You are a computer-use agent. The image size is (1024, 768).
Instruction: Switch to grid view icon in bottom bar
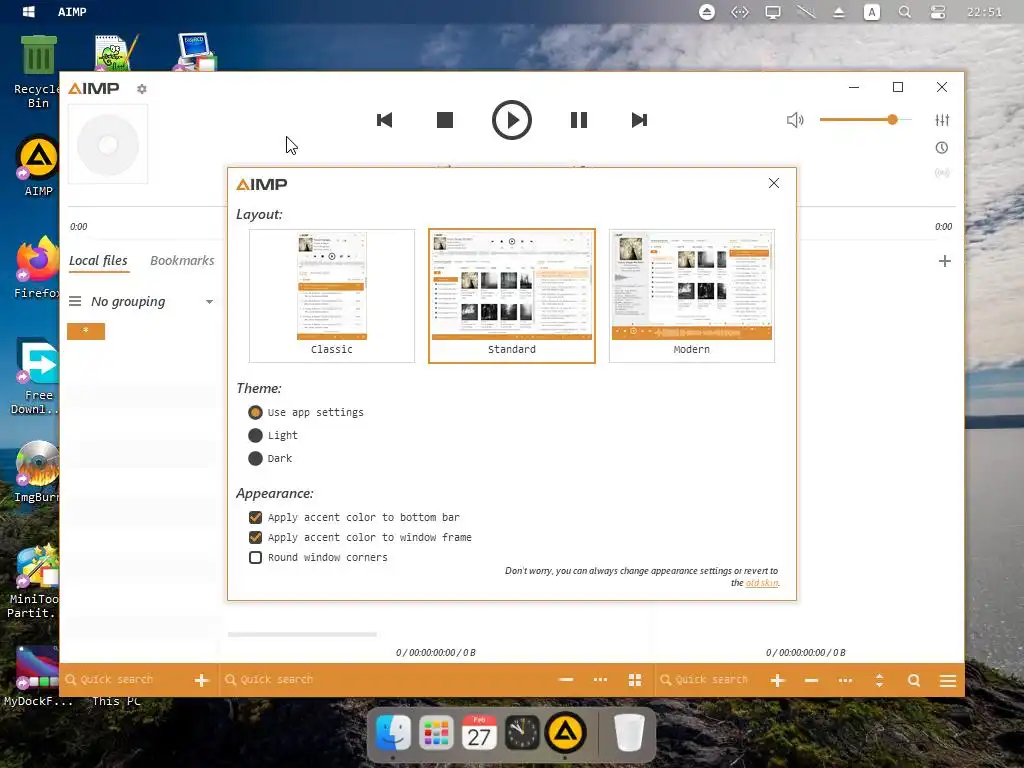click(635, 680)
